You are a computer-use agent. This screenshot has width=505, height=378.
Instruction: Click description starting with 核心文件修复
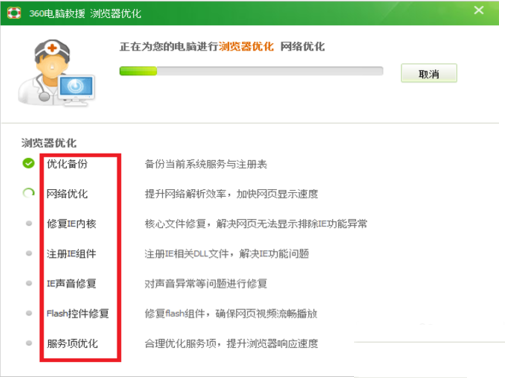point(256,224)
